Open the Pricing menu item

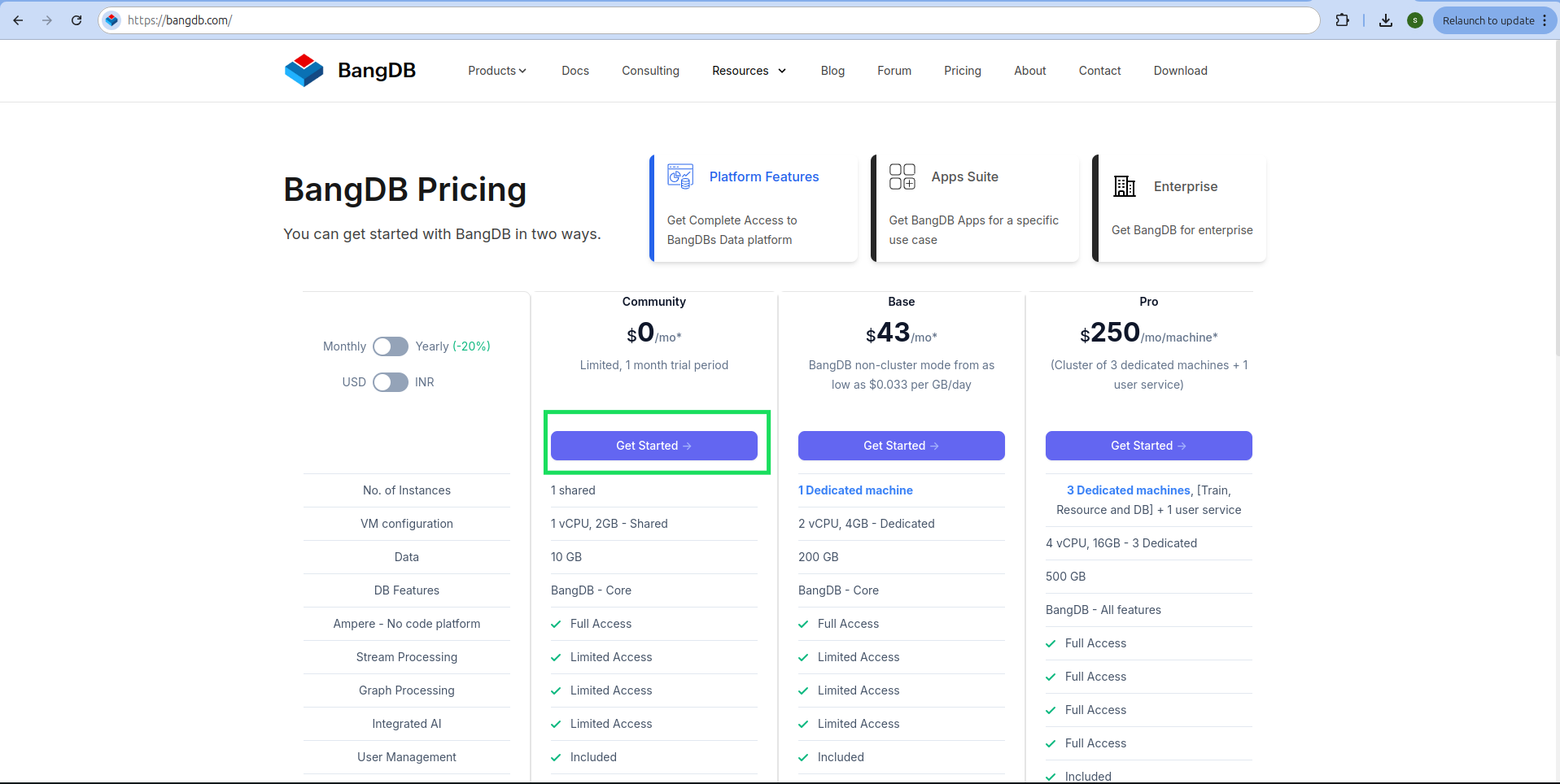[x=963, y=71]
